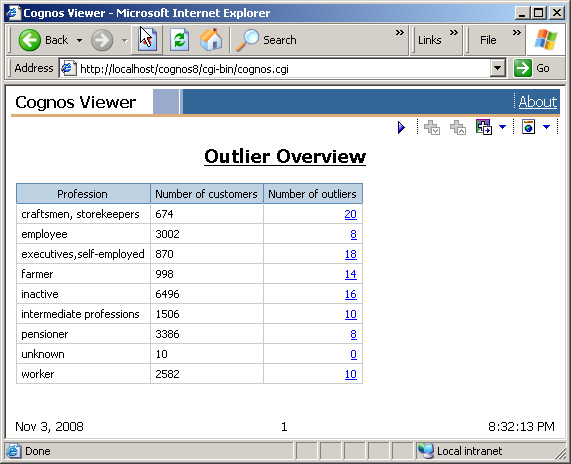Click the customer count 3002
The width and height of the screenshot is (571, 464).
point(167,234)
